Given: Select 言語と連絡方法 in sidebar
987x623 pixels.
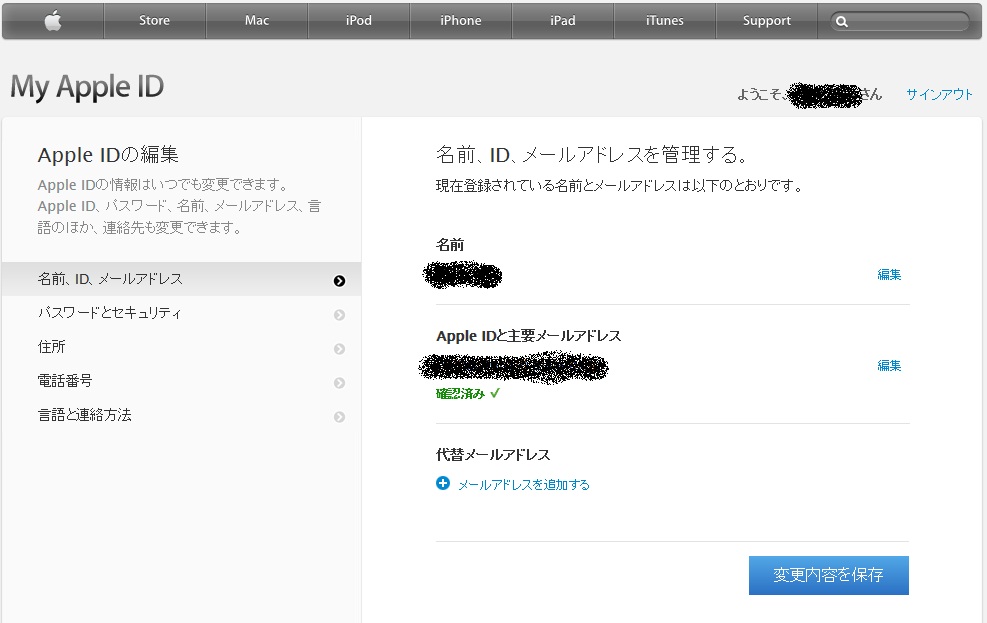Looking at the screenshot, I should point(181,415).
